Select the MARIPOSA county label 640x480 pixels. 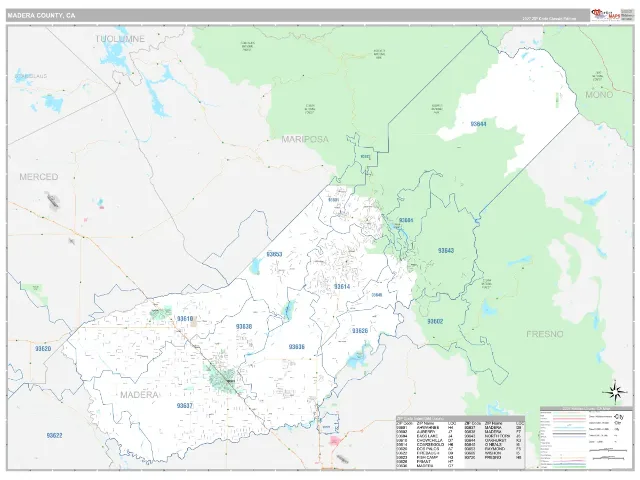(305, 139)
